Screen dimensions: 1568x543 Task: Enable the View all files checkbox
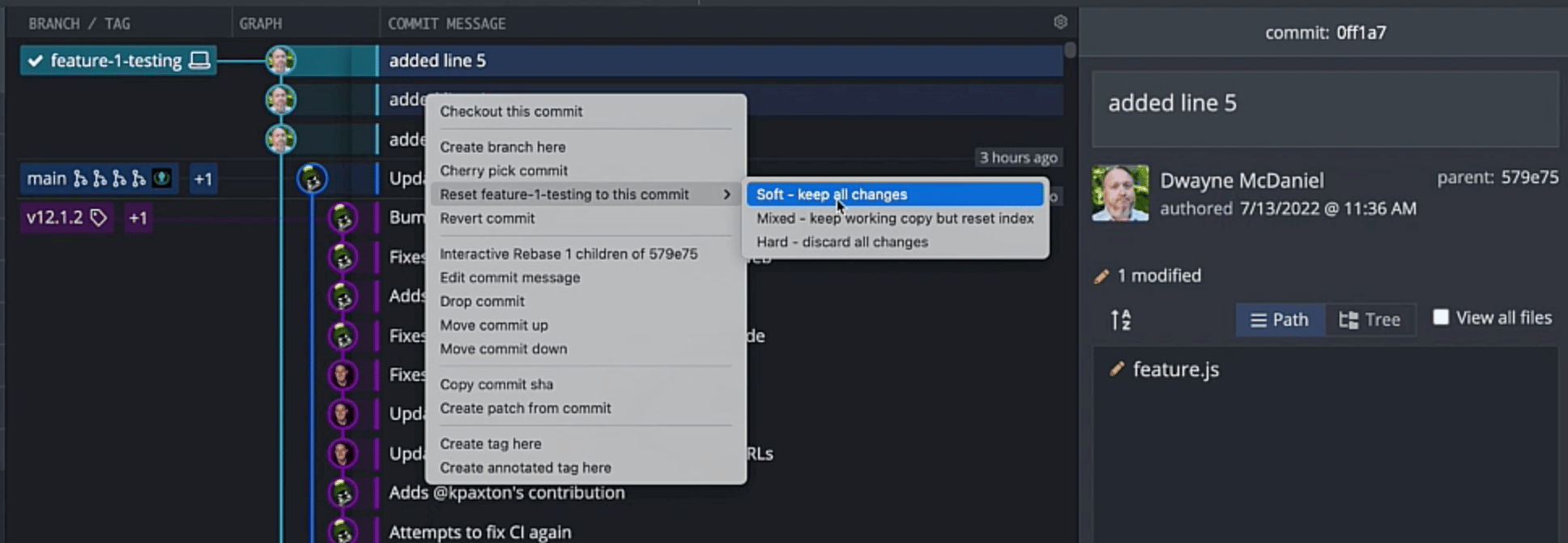[x=1441, y=318]
